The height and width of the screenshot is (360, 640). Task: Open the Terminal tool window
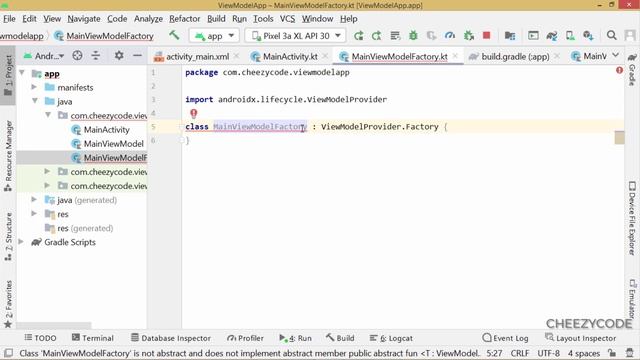coord(93,338)
